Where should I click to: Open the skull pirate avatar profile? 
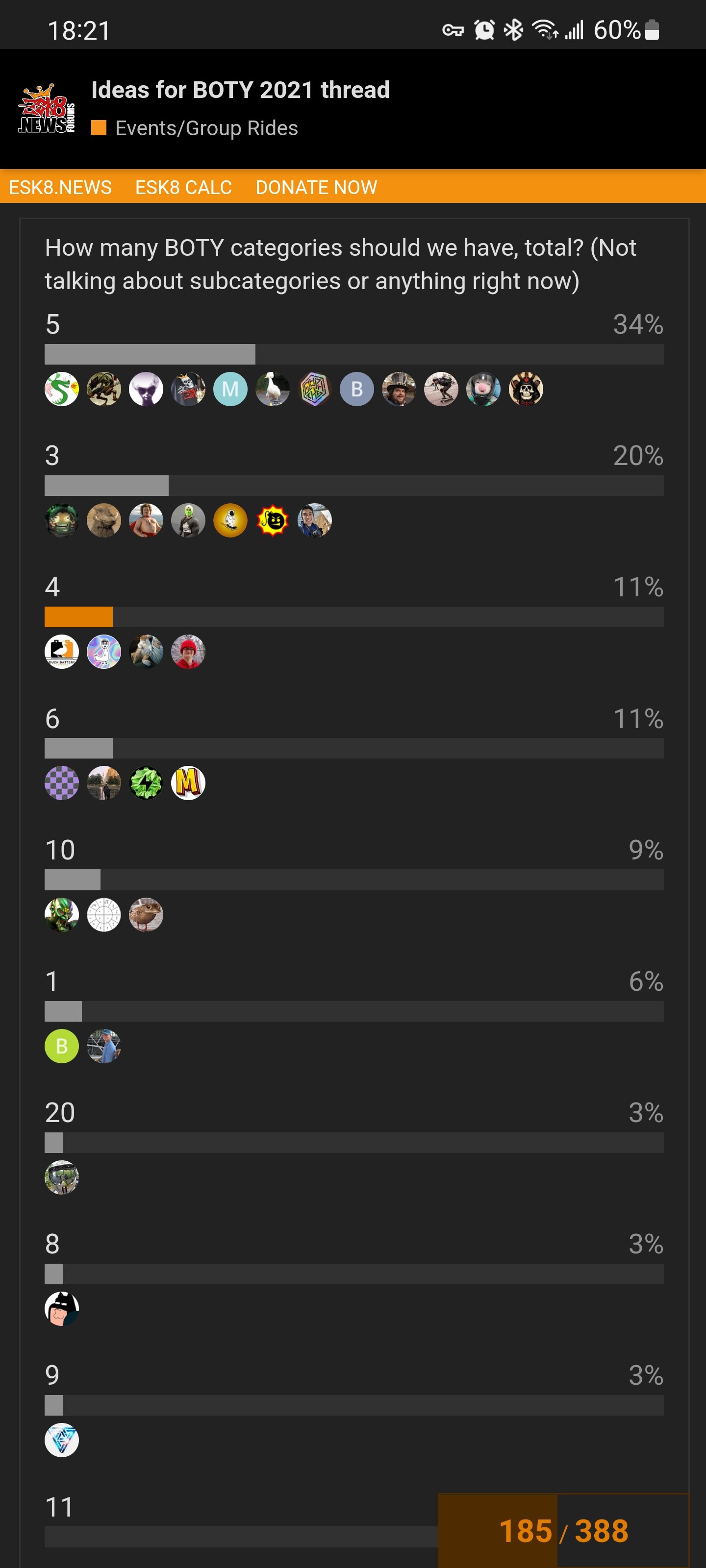[x=526, y=389]
